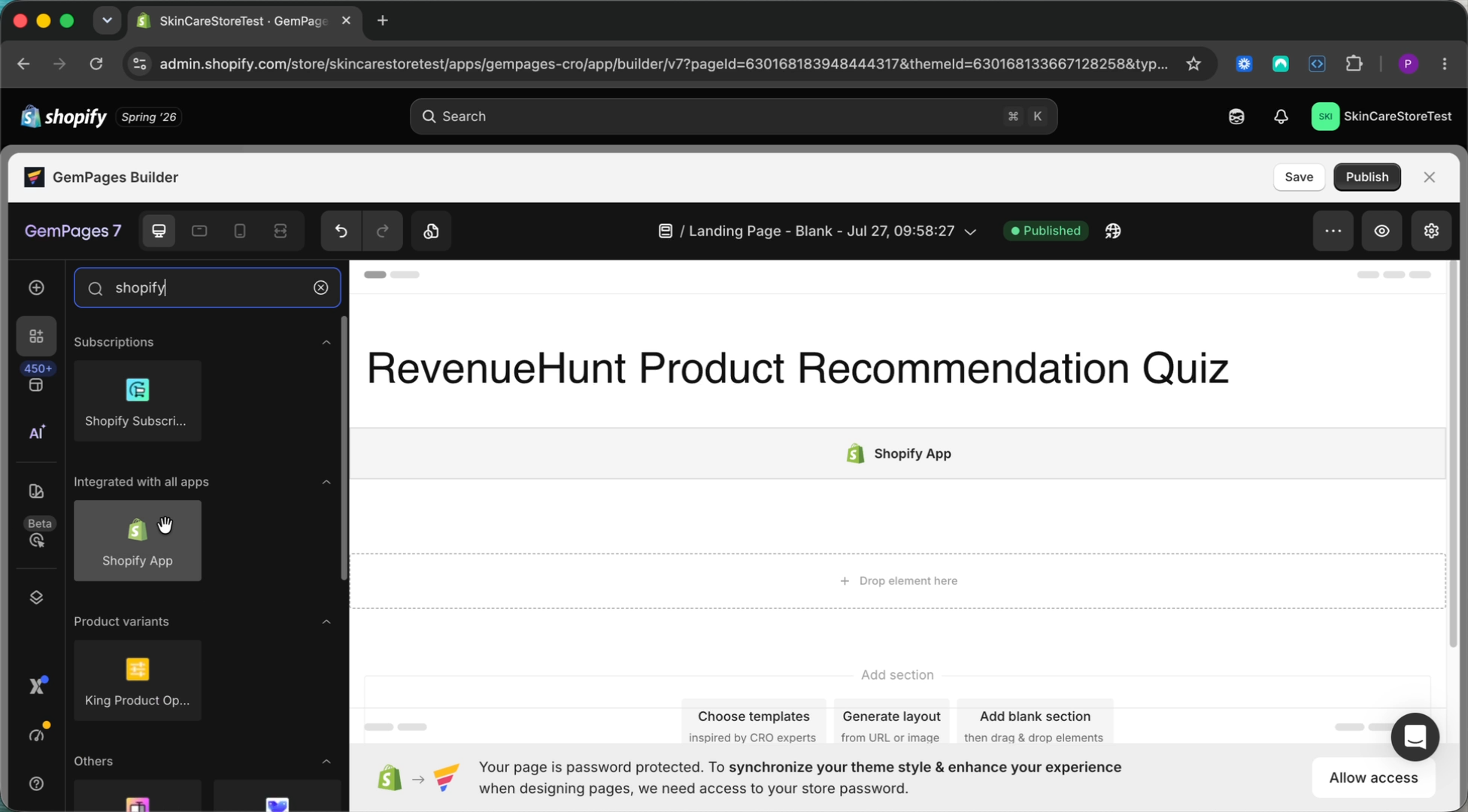Select the SkinCareStoreTest GemPages browser tab

point(244,21)
